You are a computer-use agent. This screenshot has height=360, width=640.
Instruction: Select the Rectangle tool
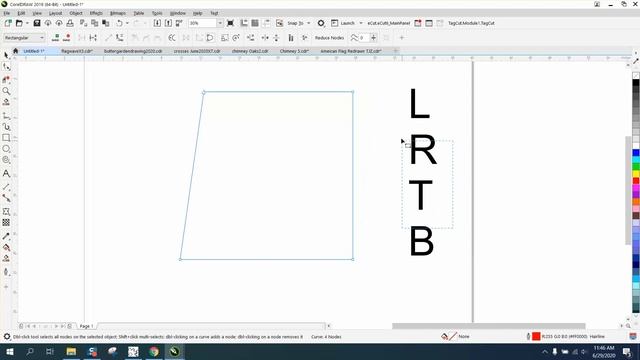coord(6,138)
